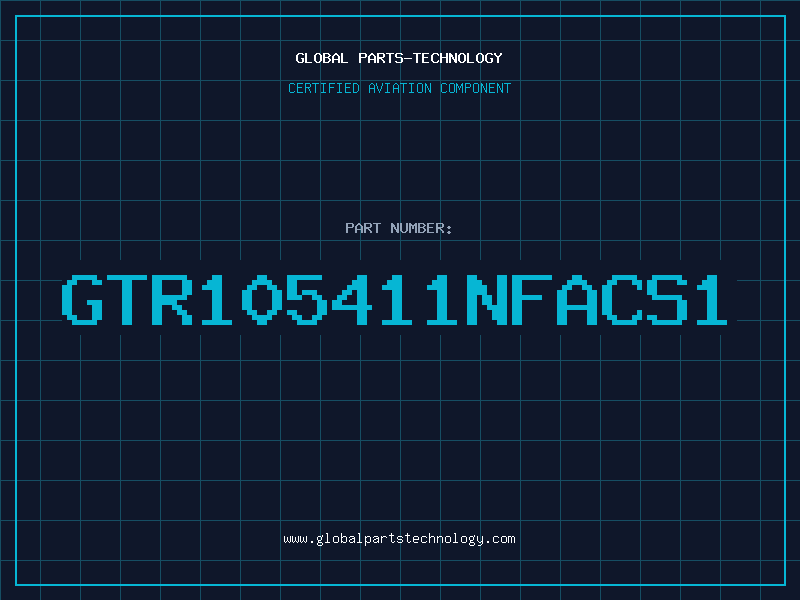Click the GLOBAL PARTS-TECHNOLOGY title
Viewport: 800px width, 600px height.
399,58
